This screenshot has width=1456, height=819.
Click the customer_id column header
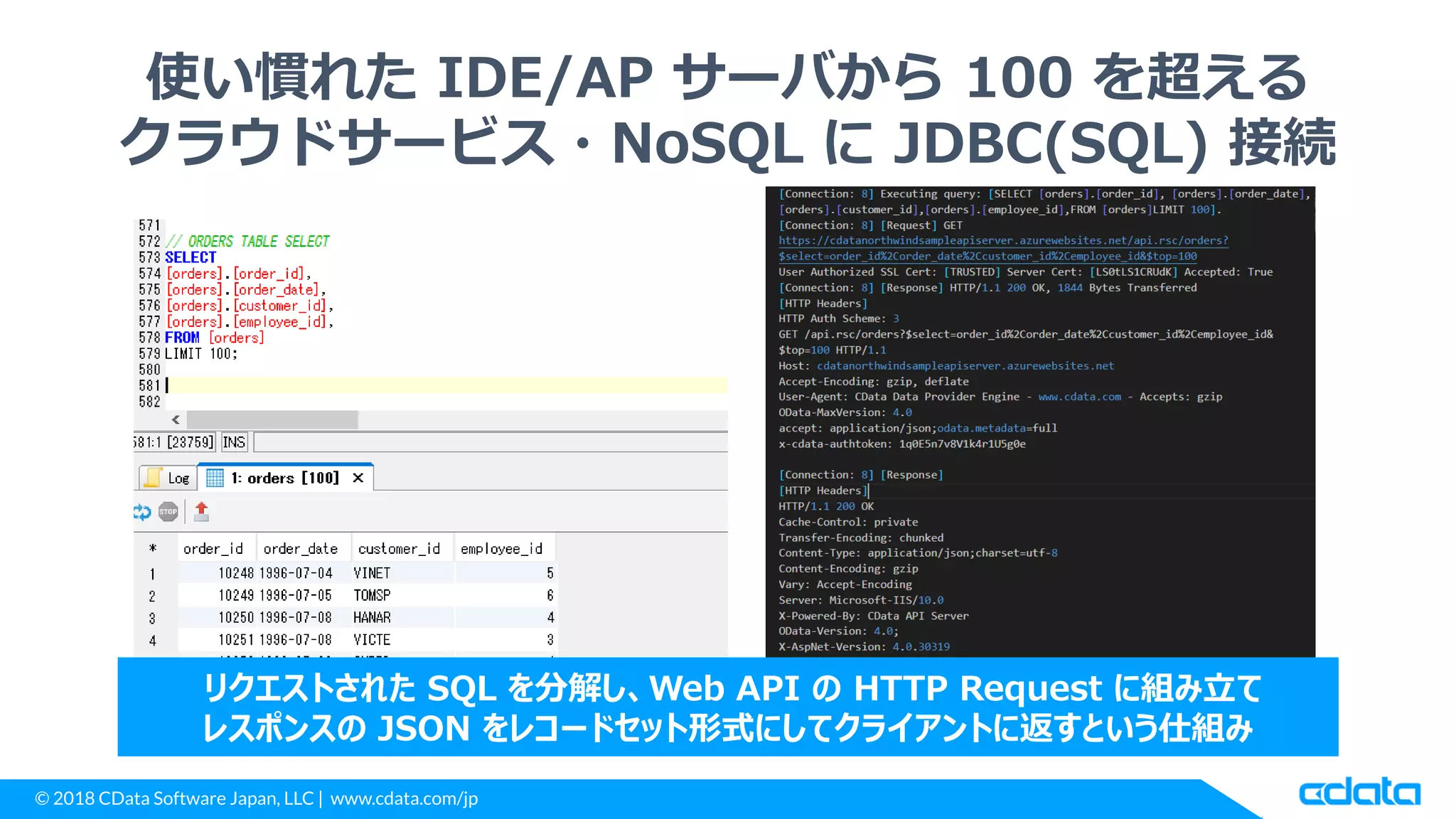399,548
